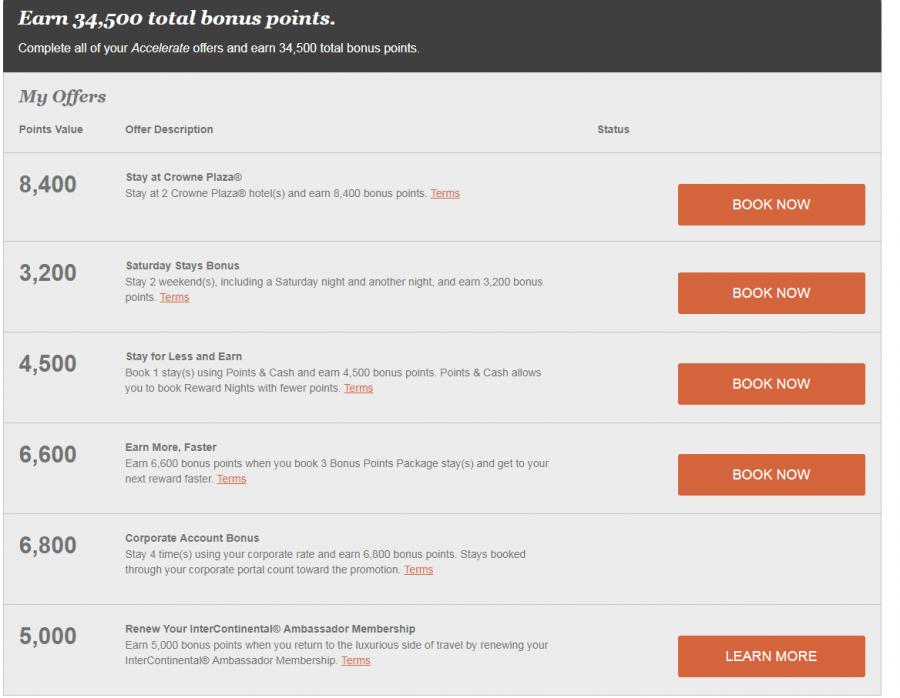The image size is (900, 698).
Task: Select the Corporate Account Bonus offer title
Action: pyautogui.click(x=192, y=538)
